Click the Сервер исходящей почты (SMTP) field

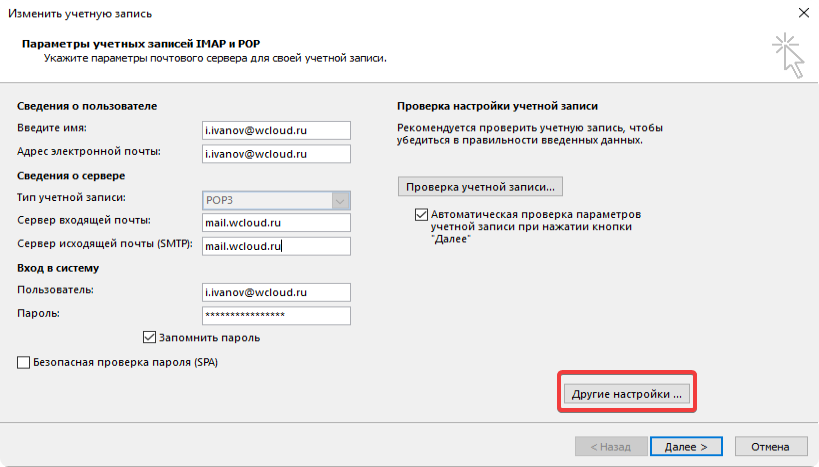(275, 246)
